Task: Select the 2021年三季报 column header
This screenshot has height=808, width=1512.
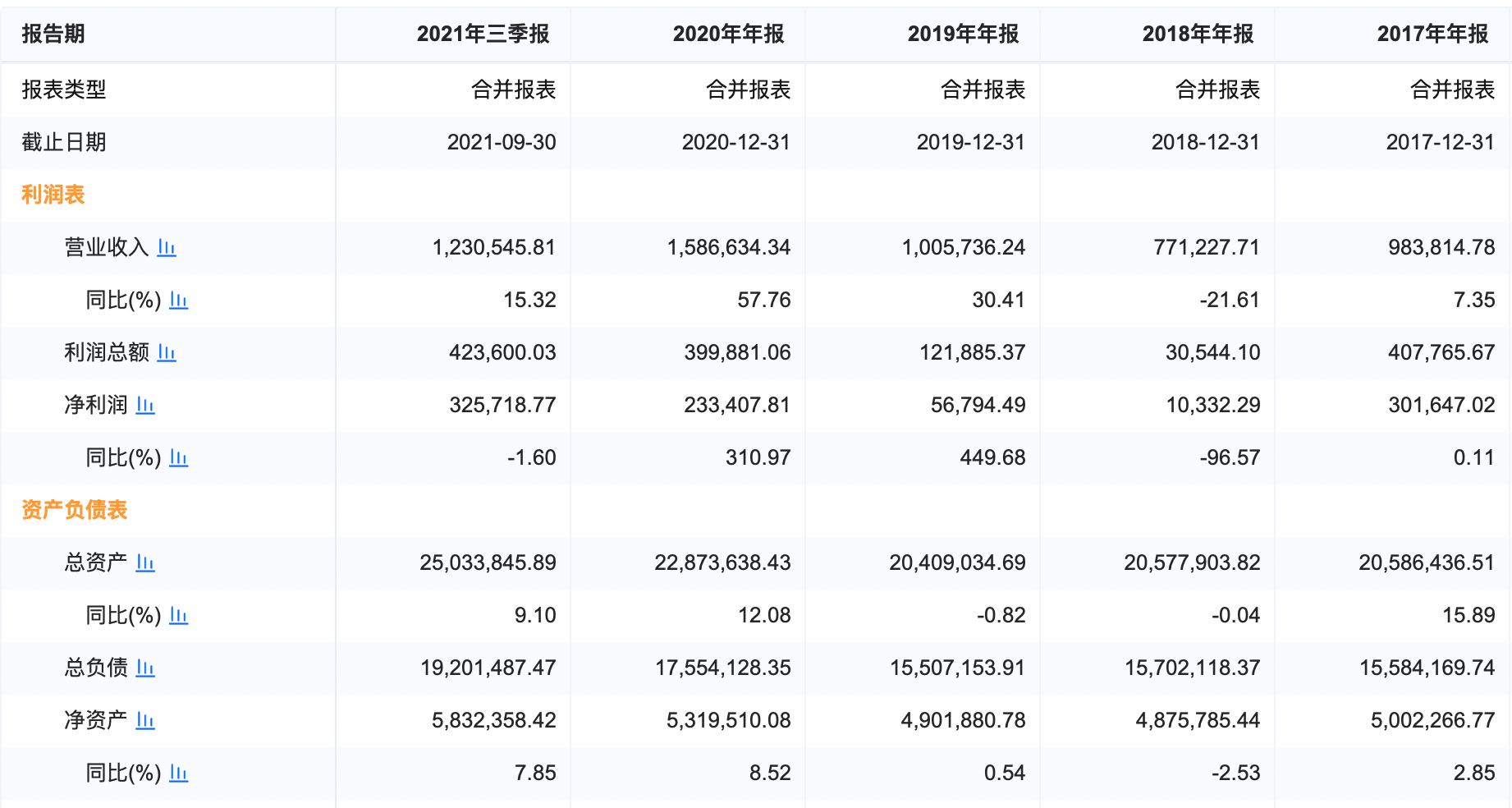Action: [483, 34]
